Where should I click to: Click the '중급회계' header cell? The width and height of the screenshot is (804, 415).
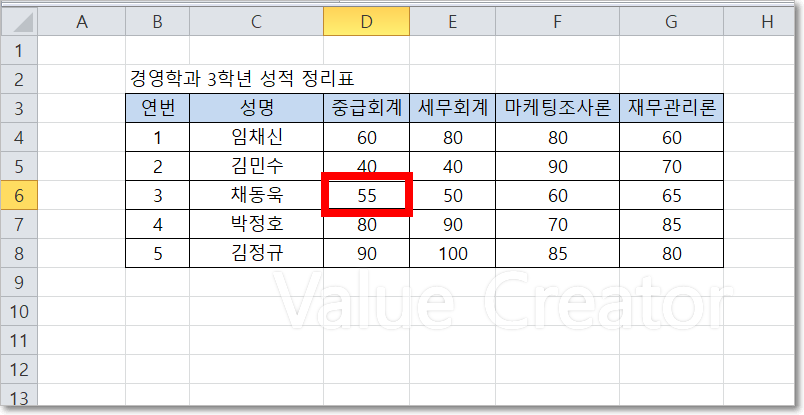tap(367, 108)
